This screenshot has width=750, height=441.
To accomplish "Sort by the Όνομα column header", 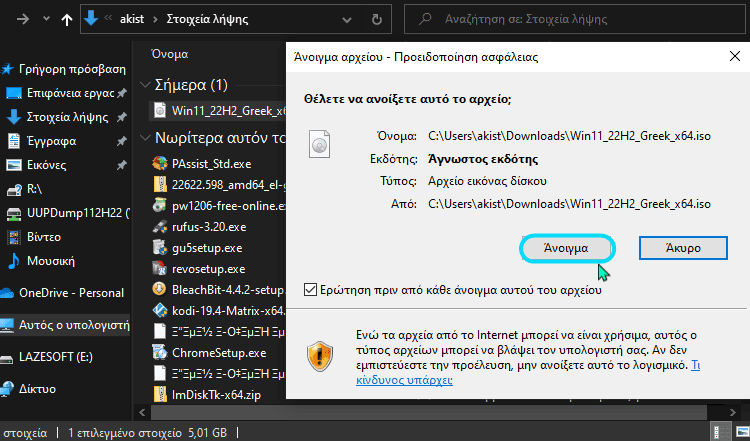I will point(170,54).
